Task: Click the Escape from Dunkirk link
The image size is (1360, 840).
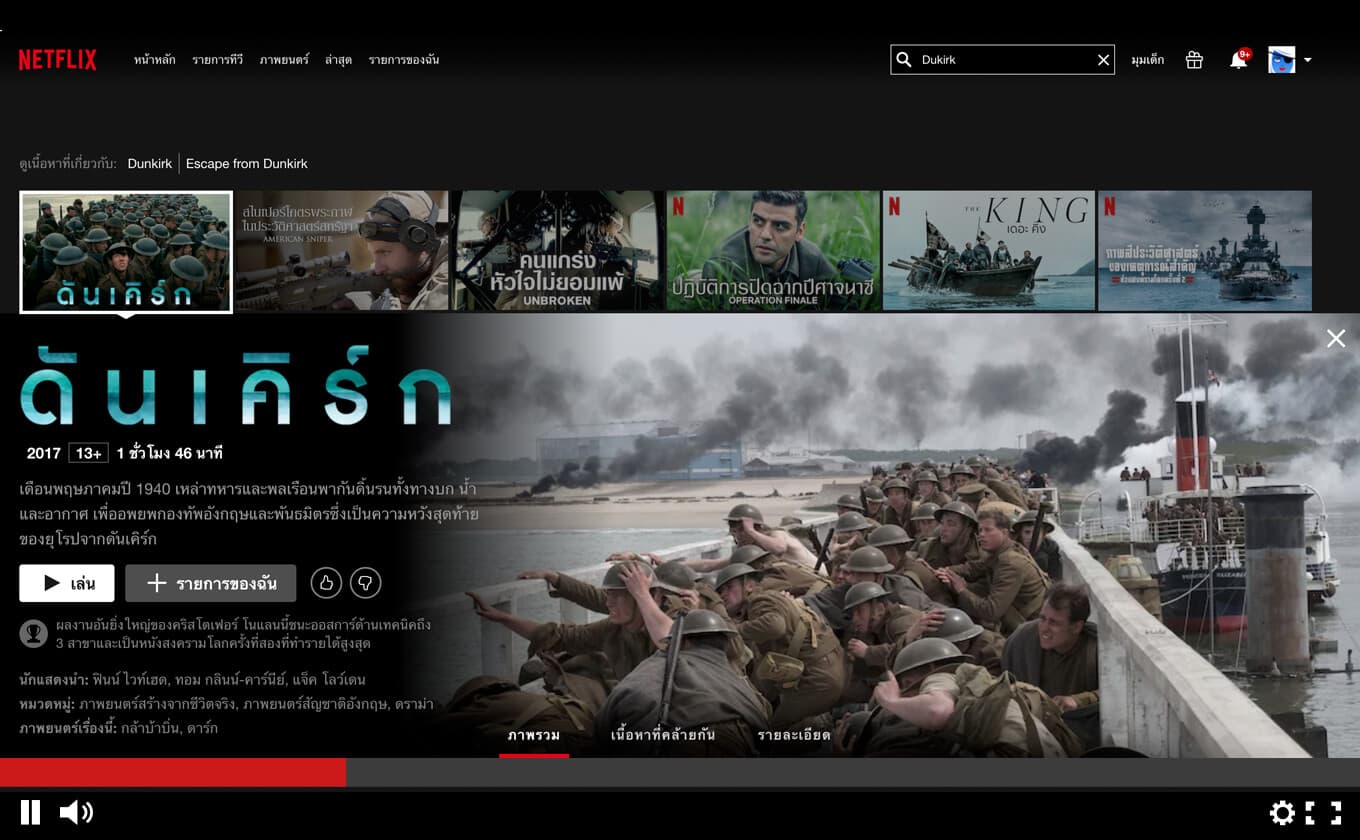Action: (247, 163)
